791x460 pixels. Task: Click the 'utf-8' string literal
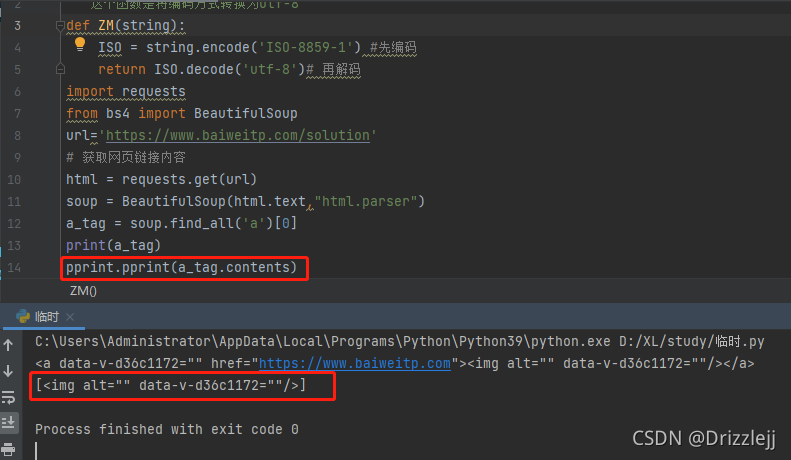pos(270,69)
